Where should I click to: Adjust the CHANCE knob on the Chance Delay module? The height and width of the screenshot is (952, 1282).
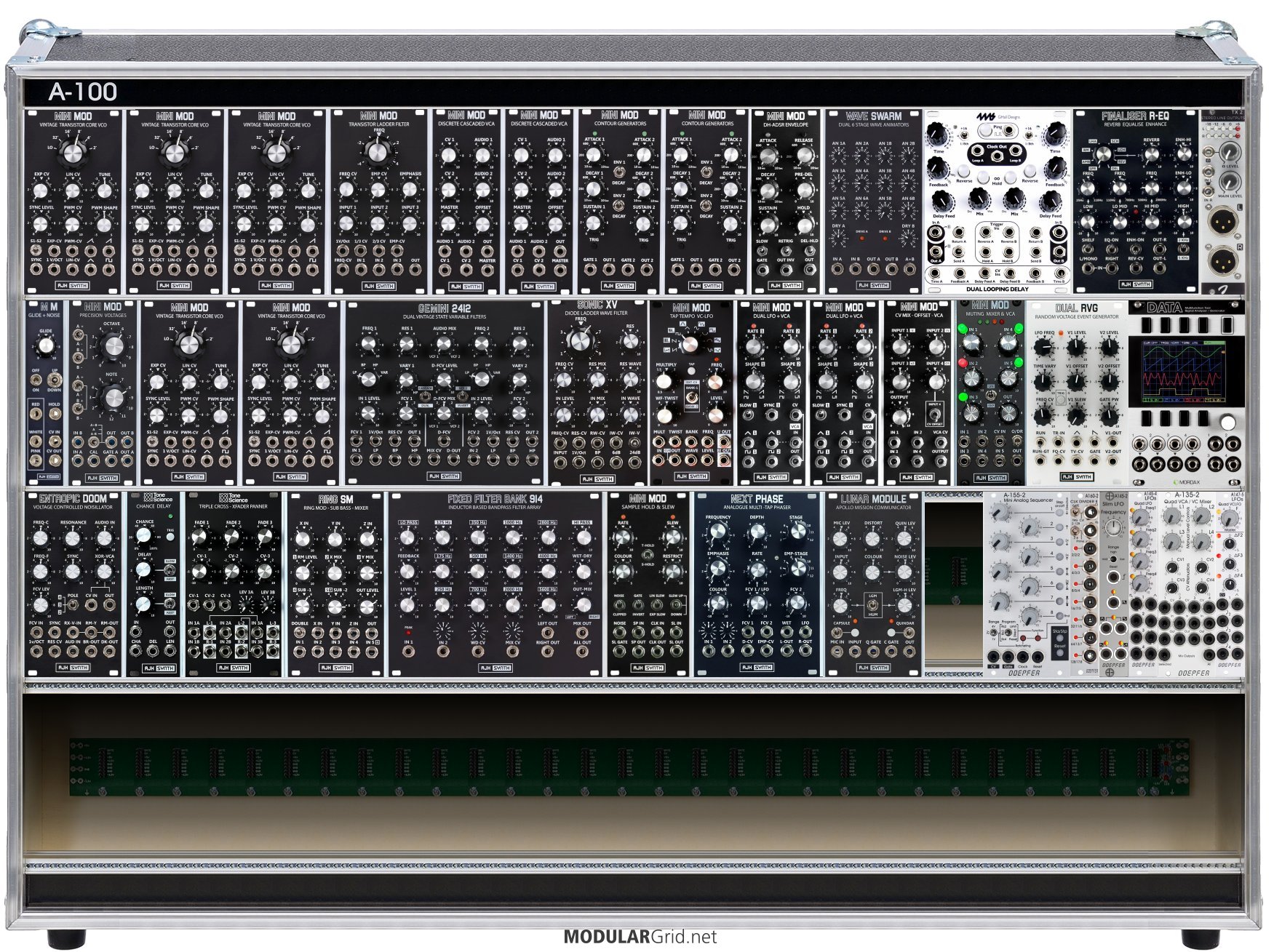144,536
